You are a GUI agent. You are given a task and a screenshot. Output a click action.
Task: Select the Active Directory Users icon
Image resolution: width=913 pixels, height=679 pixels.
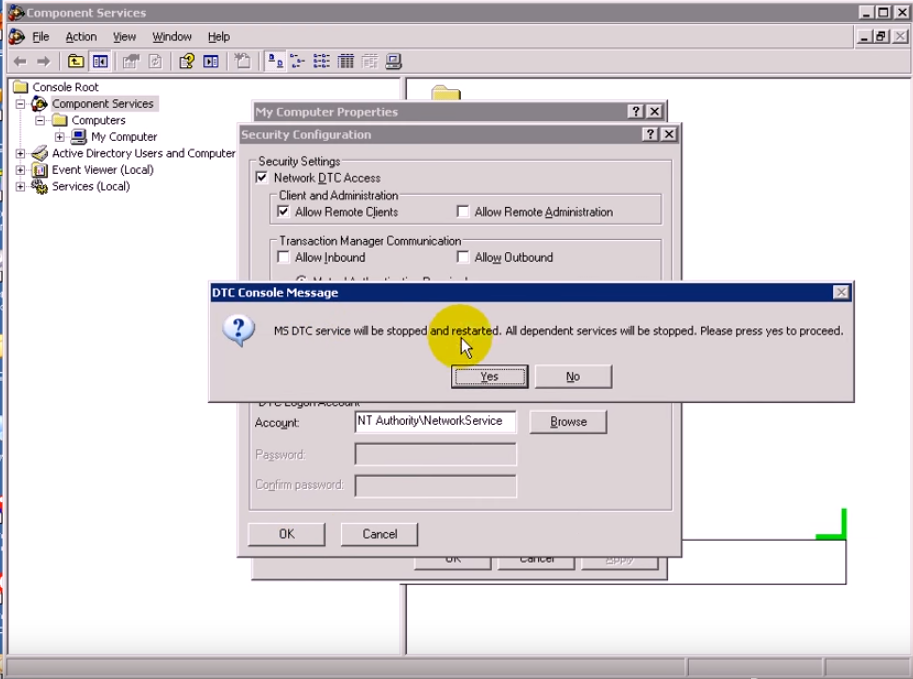[39, 153]
